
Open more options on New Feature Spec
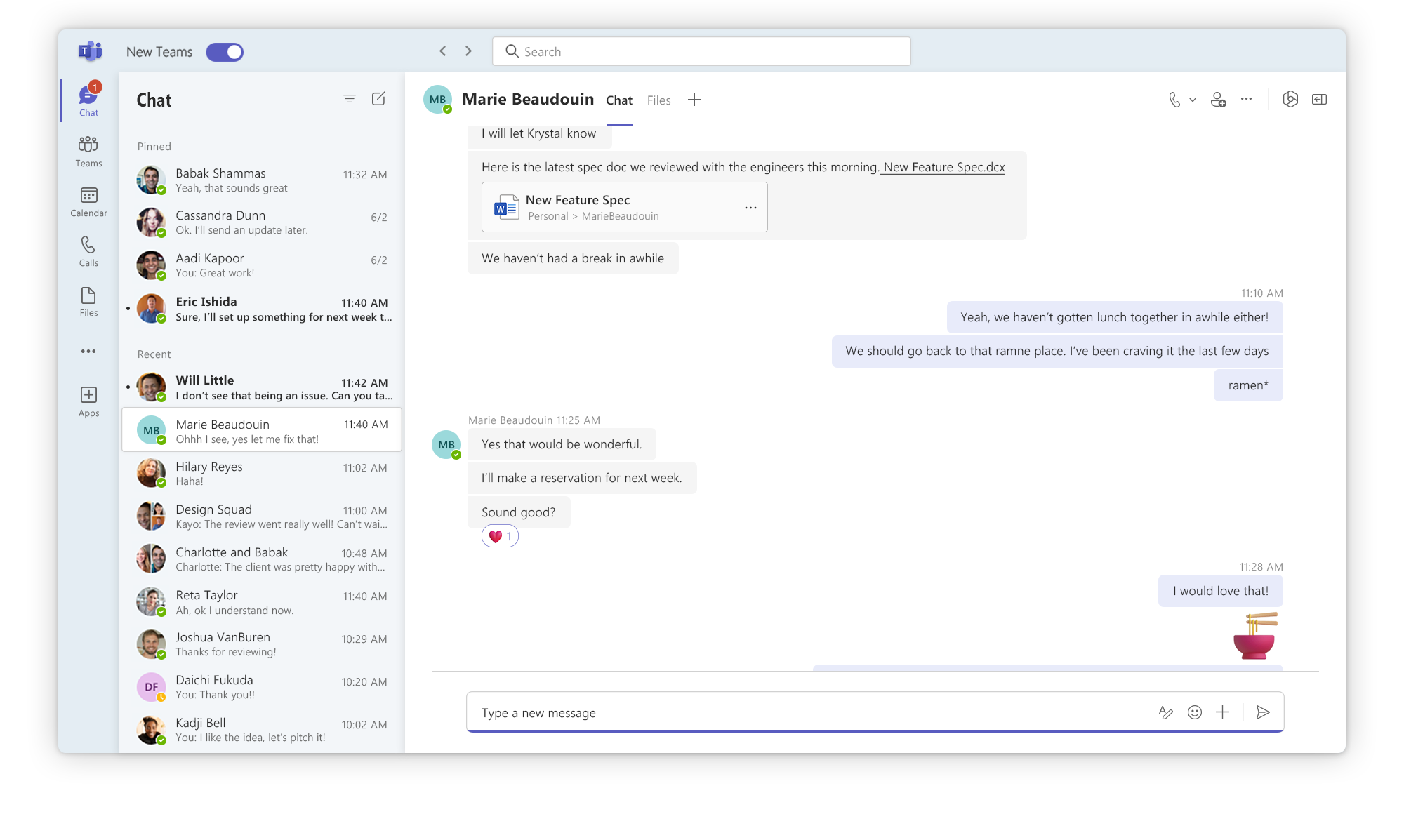point(750,208)
